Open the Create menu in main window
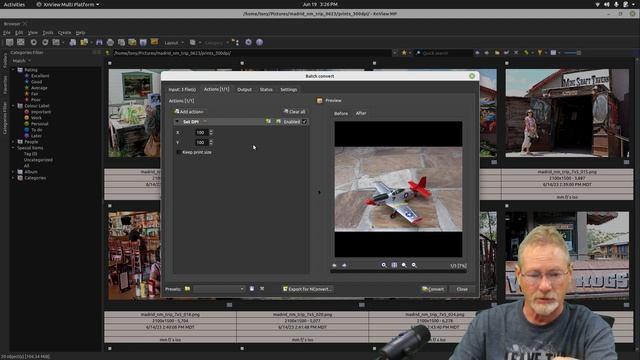Viewport: 640px width, 360px height. 64,33
